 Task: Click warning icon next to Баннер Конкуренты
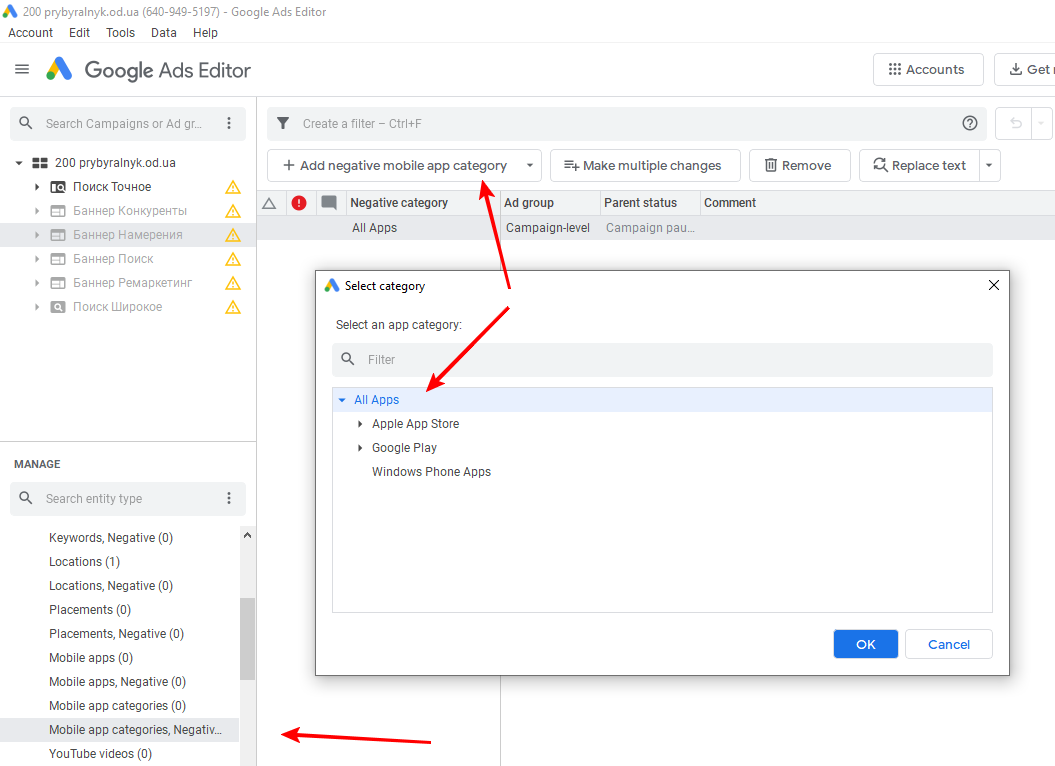click(233, 211)
